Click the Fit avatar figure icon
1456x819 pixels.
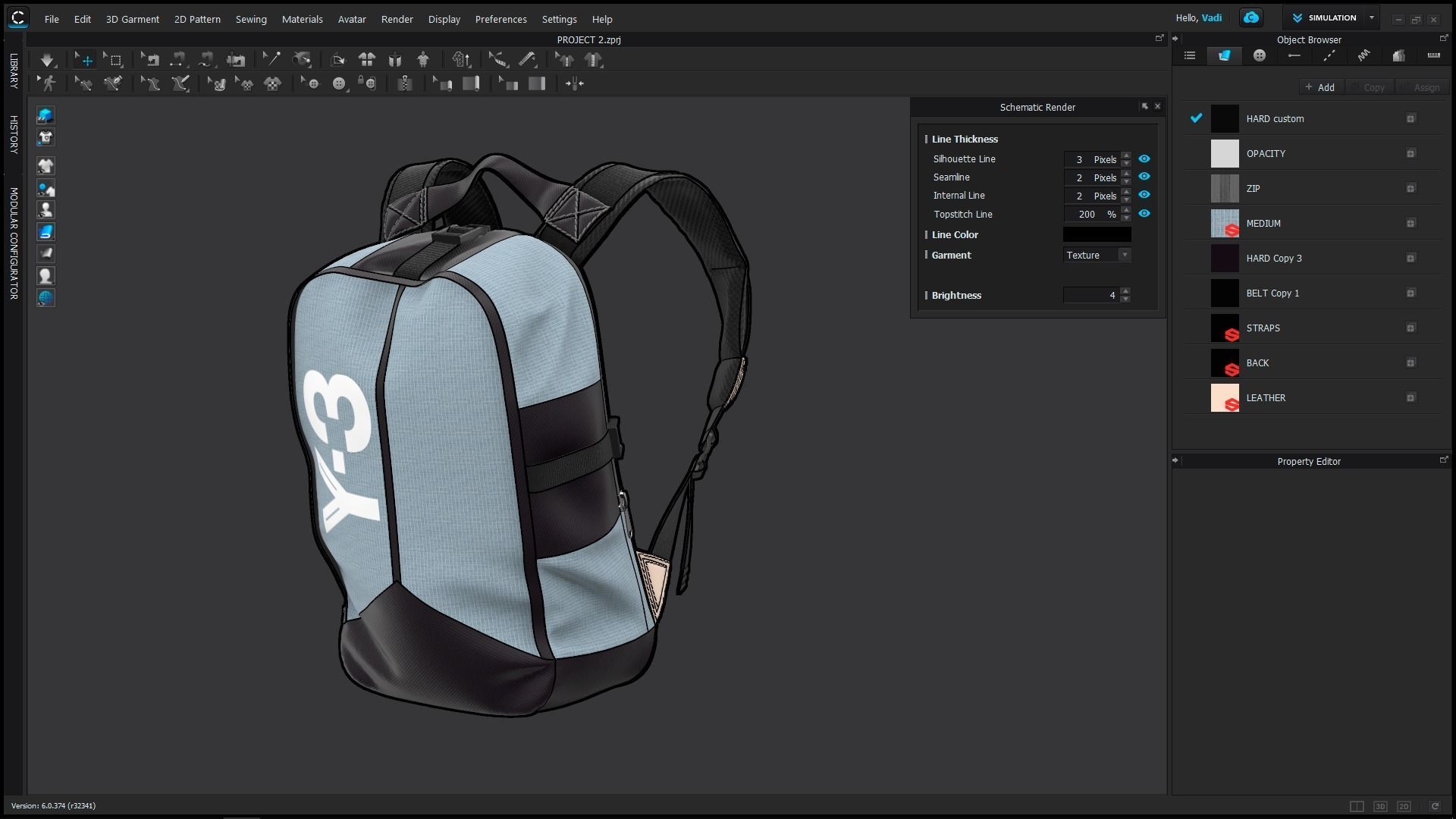[x=423, y=60]
